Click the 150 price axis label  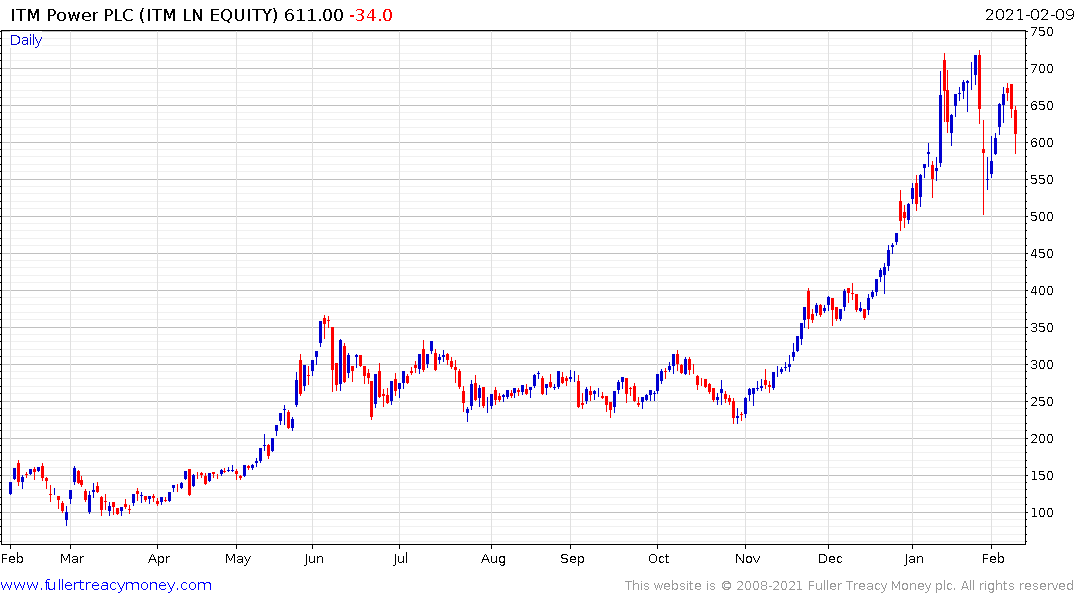coord(1041,476)
